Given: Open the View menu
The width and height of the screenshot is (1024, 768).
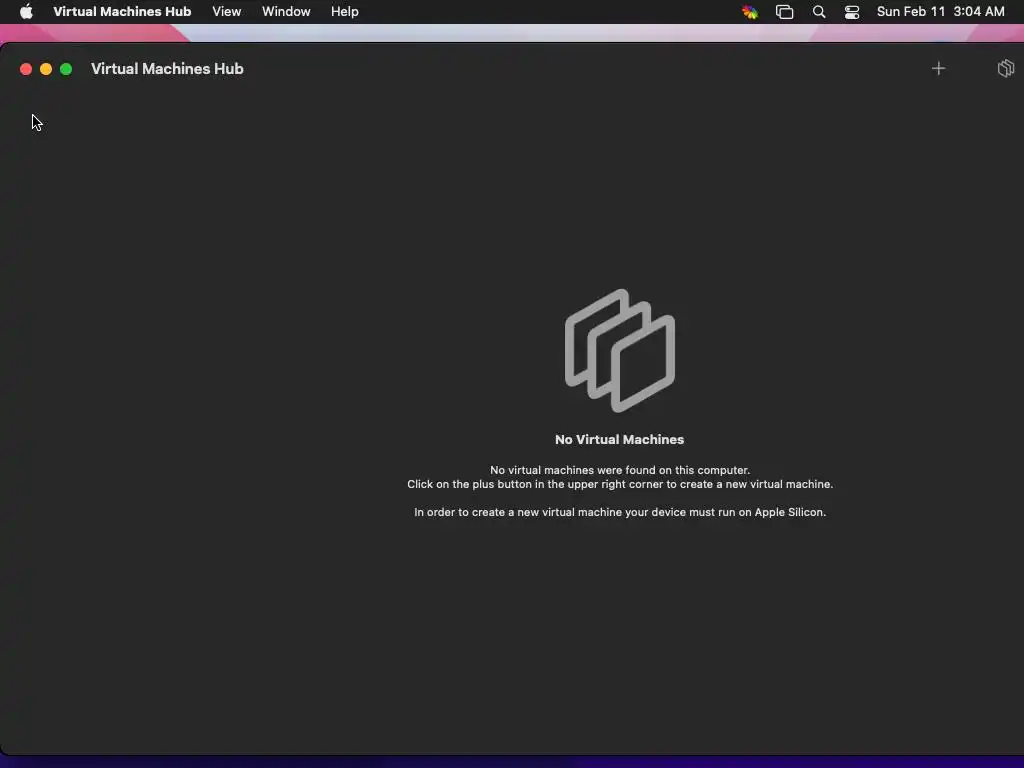Looking at the screenshot, I should [227, 12].
